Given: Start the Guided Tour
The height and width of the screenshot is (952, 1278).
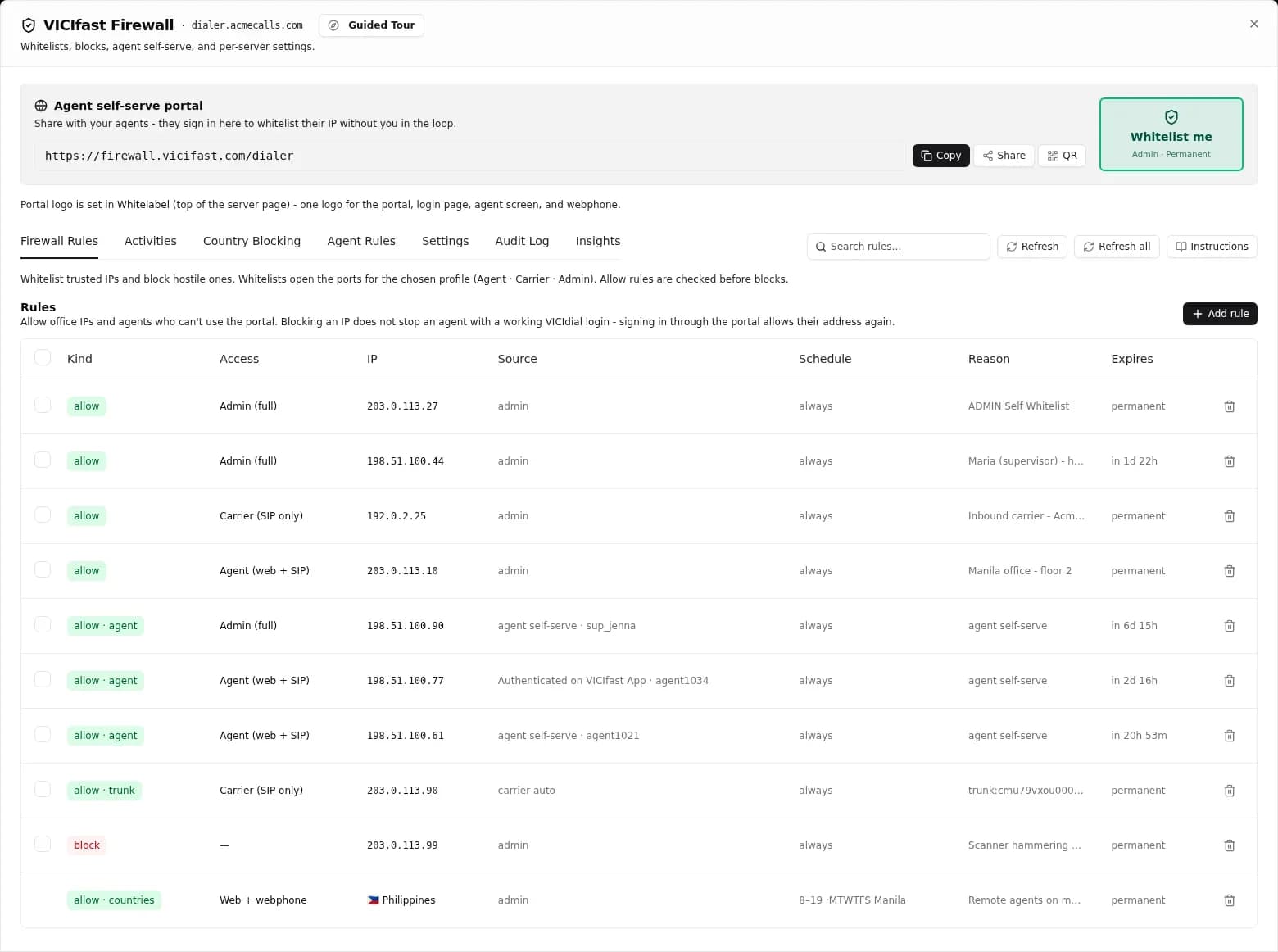Looking at the screenshot, I should [x=371, y=25].
